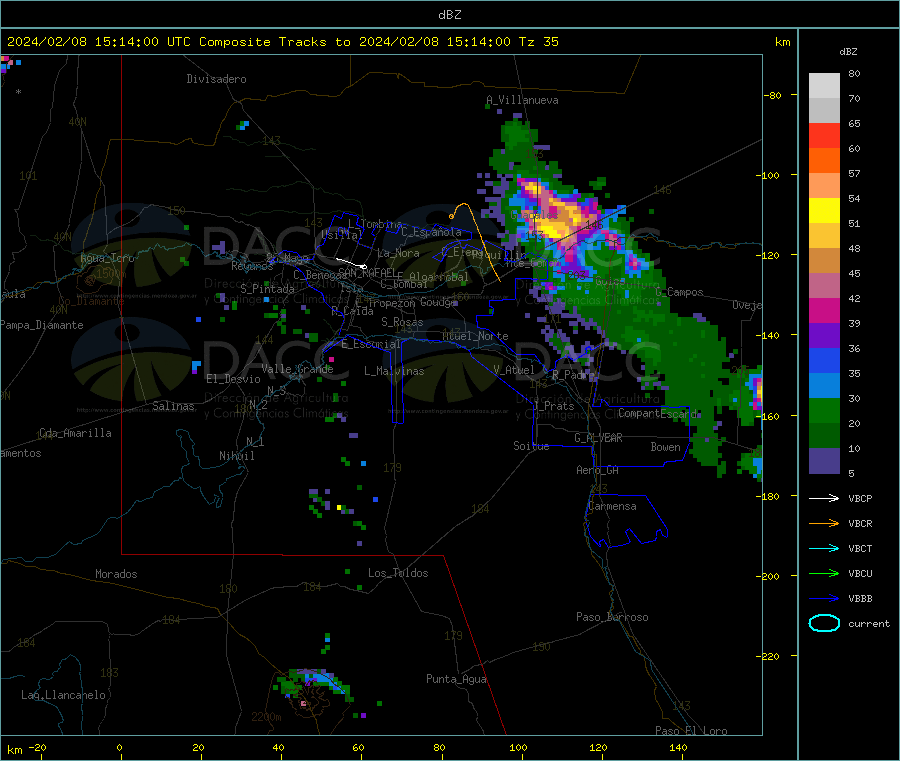This screenshot has height=761, width=900.
Task: Click the light gray 70-80 dBZ legend band
Action: 824,86
